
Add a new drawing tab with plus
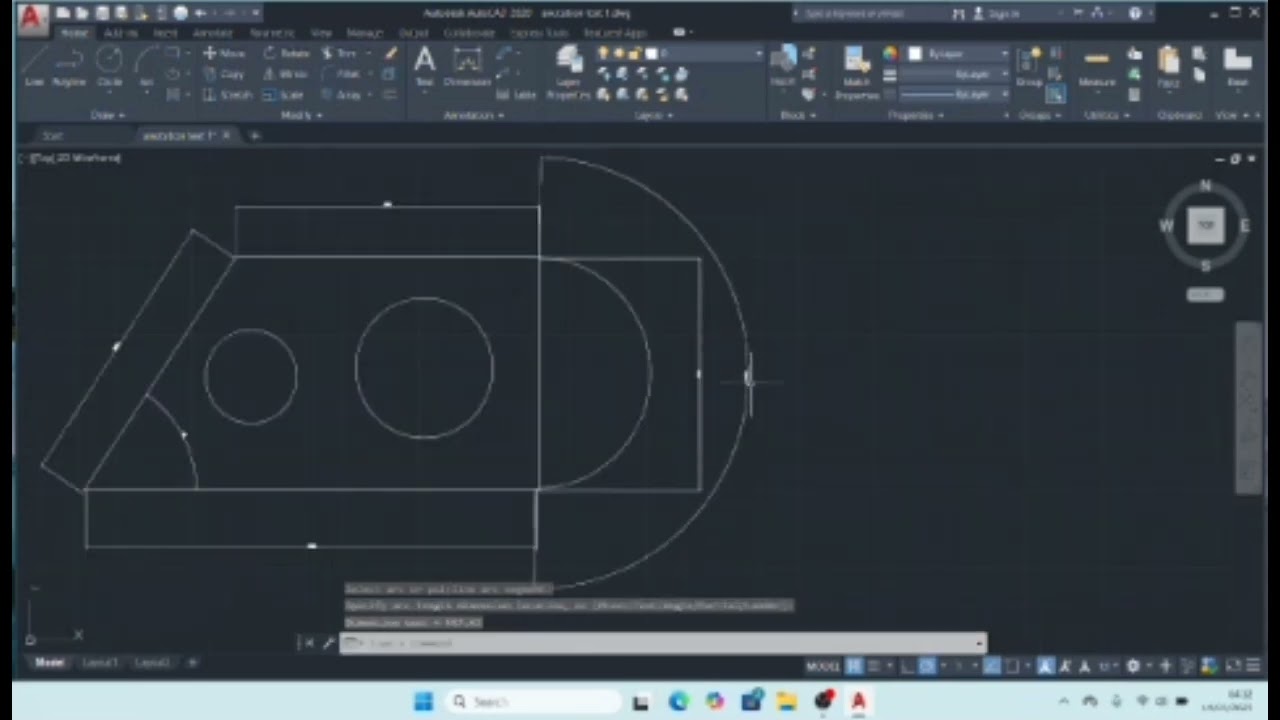click(x=255, y=135)
